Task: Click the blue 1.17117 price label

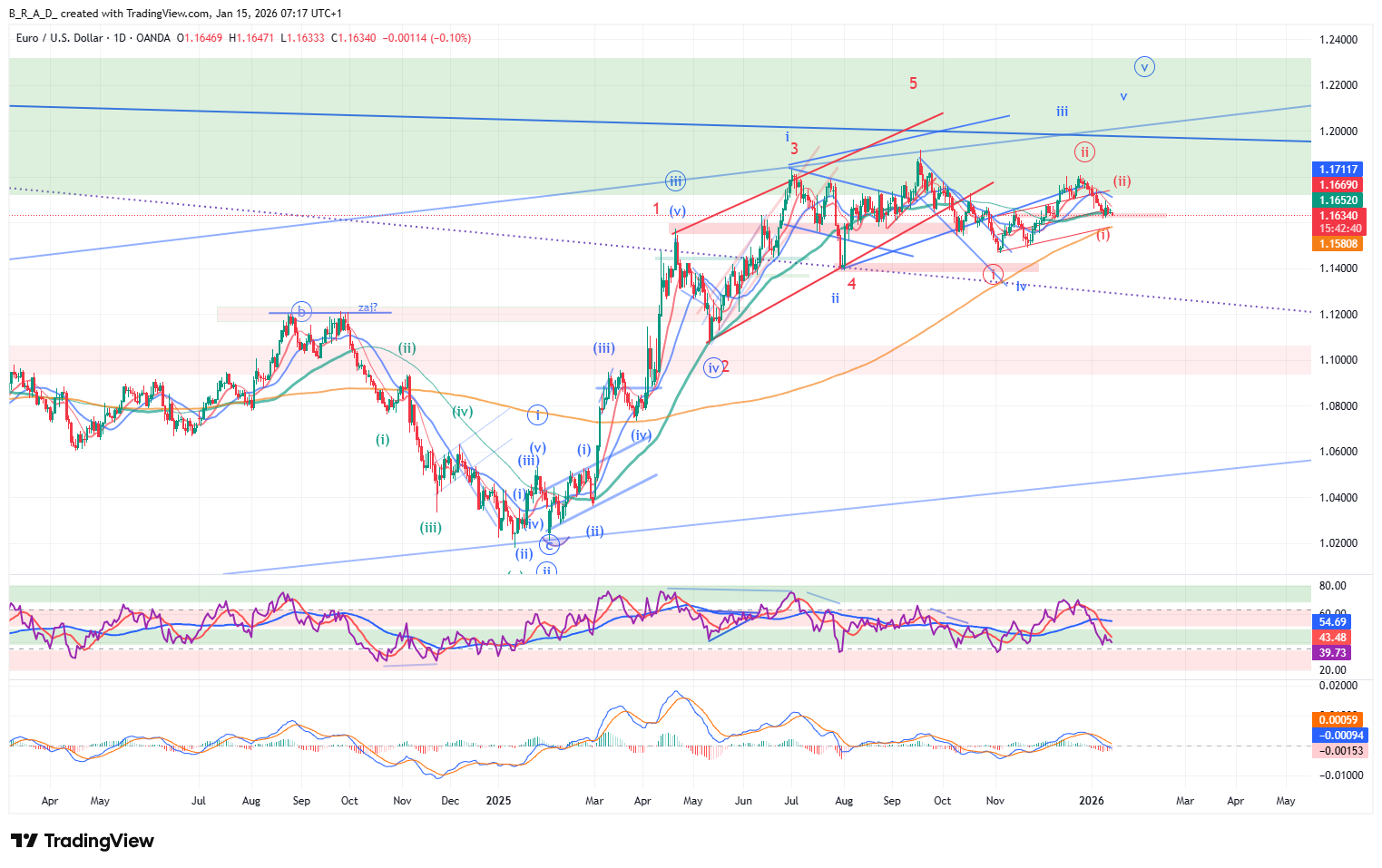Action: pyautogui.click(x=1338, y=170)
